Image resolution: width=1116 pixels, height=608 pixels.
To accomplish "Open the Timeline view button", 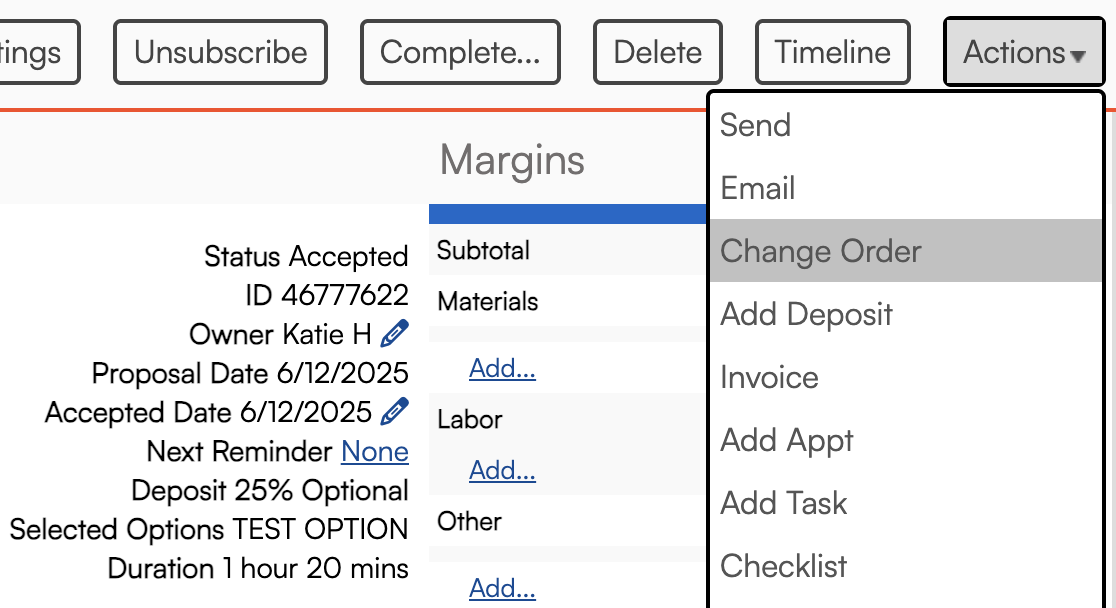I will pos(832,52).
